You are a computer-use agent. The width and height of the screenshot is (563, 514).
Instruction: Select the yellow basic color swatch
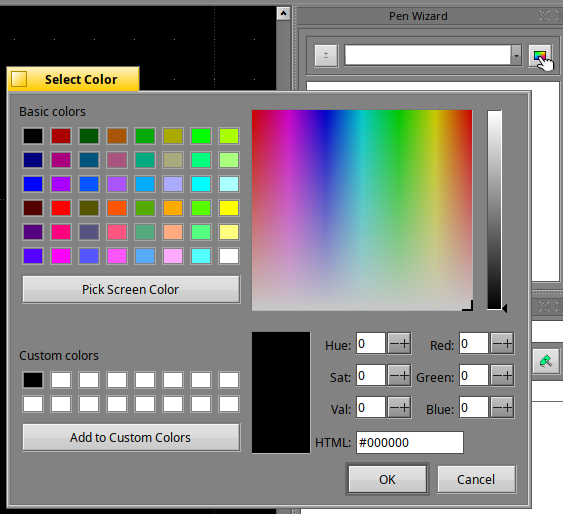click(x=229, y=208)
